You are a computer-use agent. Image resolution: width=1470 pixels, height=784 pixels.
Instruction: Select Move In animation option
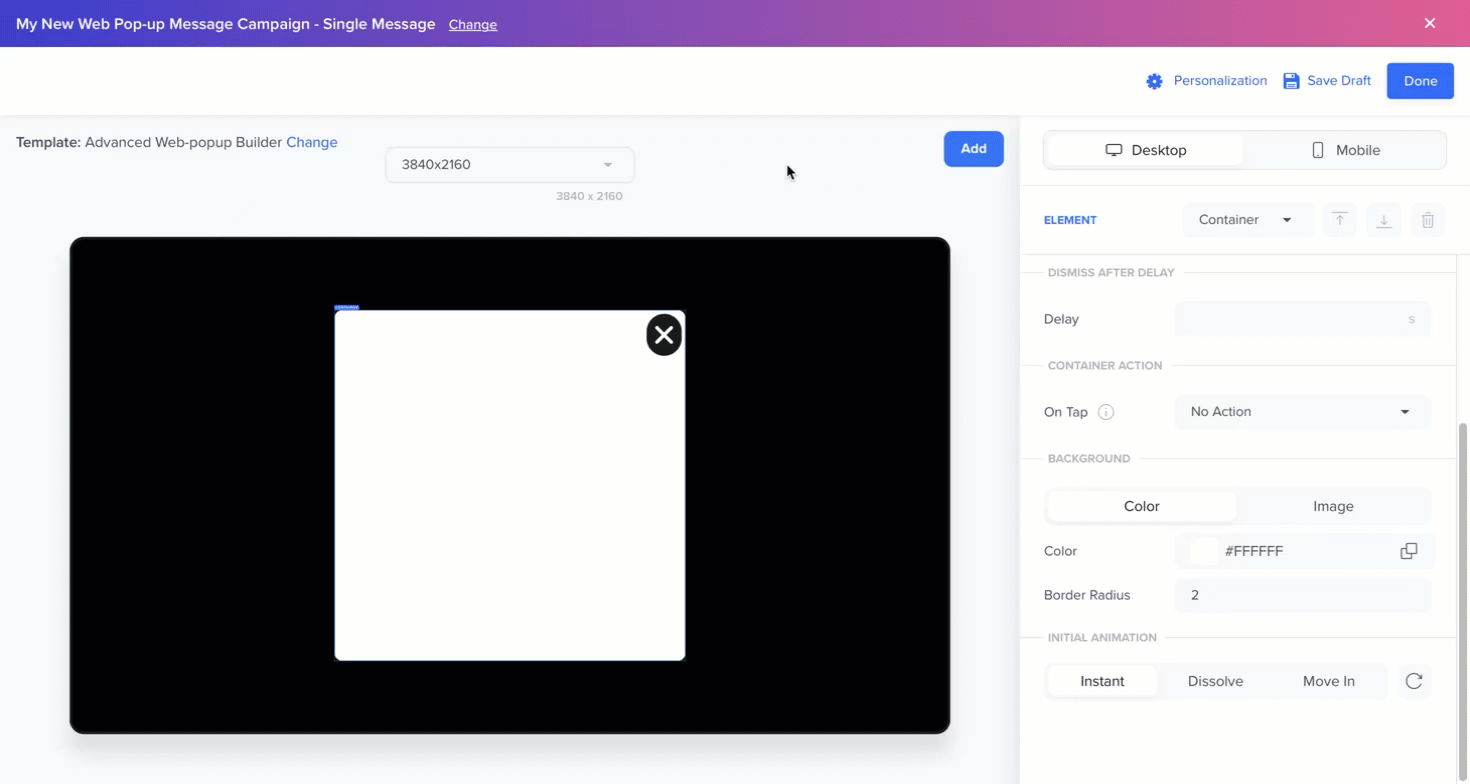[1328, 681]
